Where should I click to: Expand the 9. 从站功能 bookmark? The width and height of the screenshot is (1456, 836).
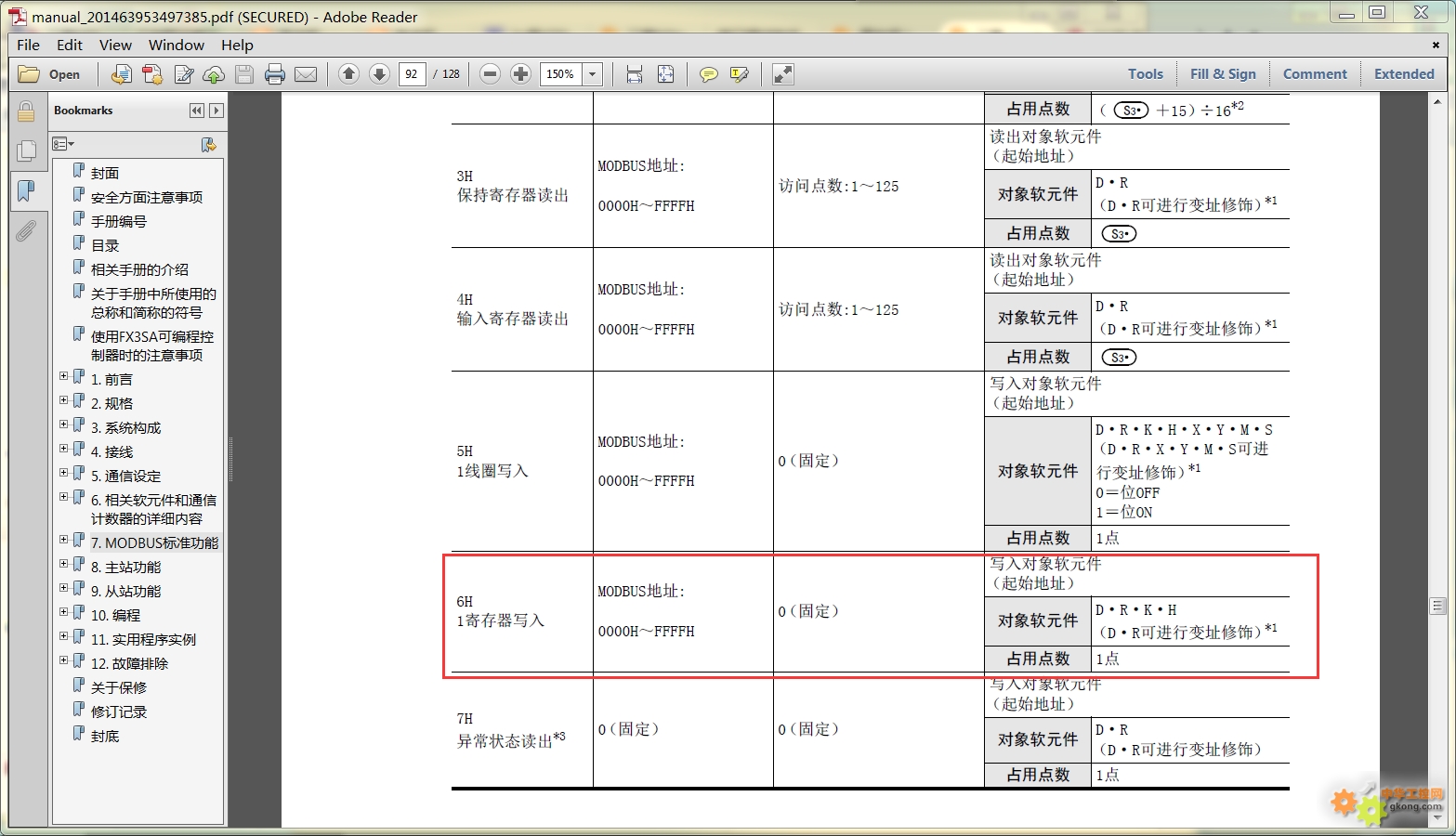pos(64,588)
